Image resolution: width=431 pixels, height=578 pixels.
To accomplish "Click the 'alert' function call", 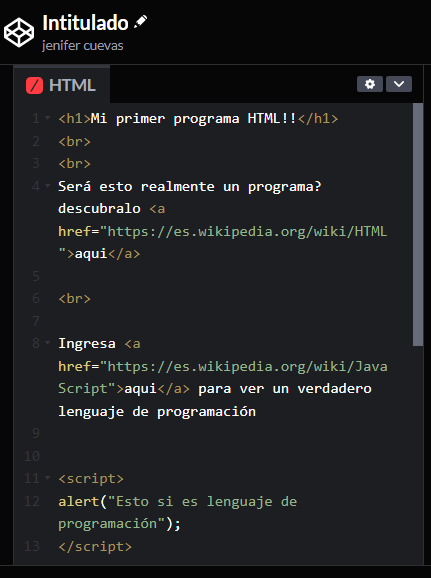I will pos(79,501).
